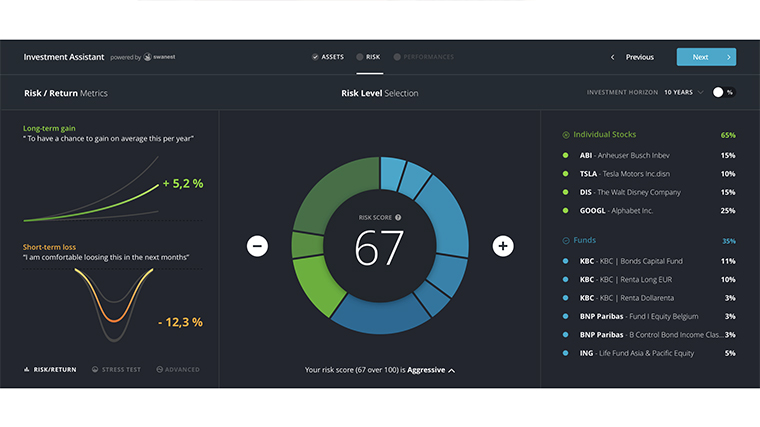The width and height of the screenshot is (760, 427).
Task: Click the Investment Assistant title
Action: (64, 57)
